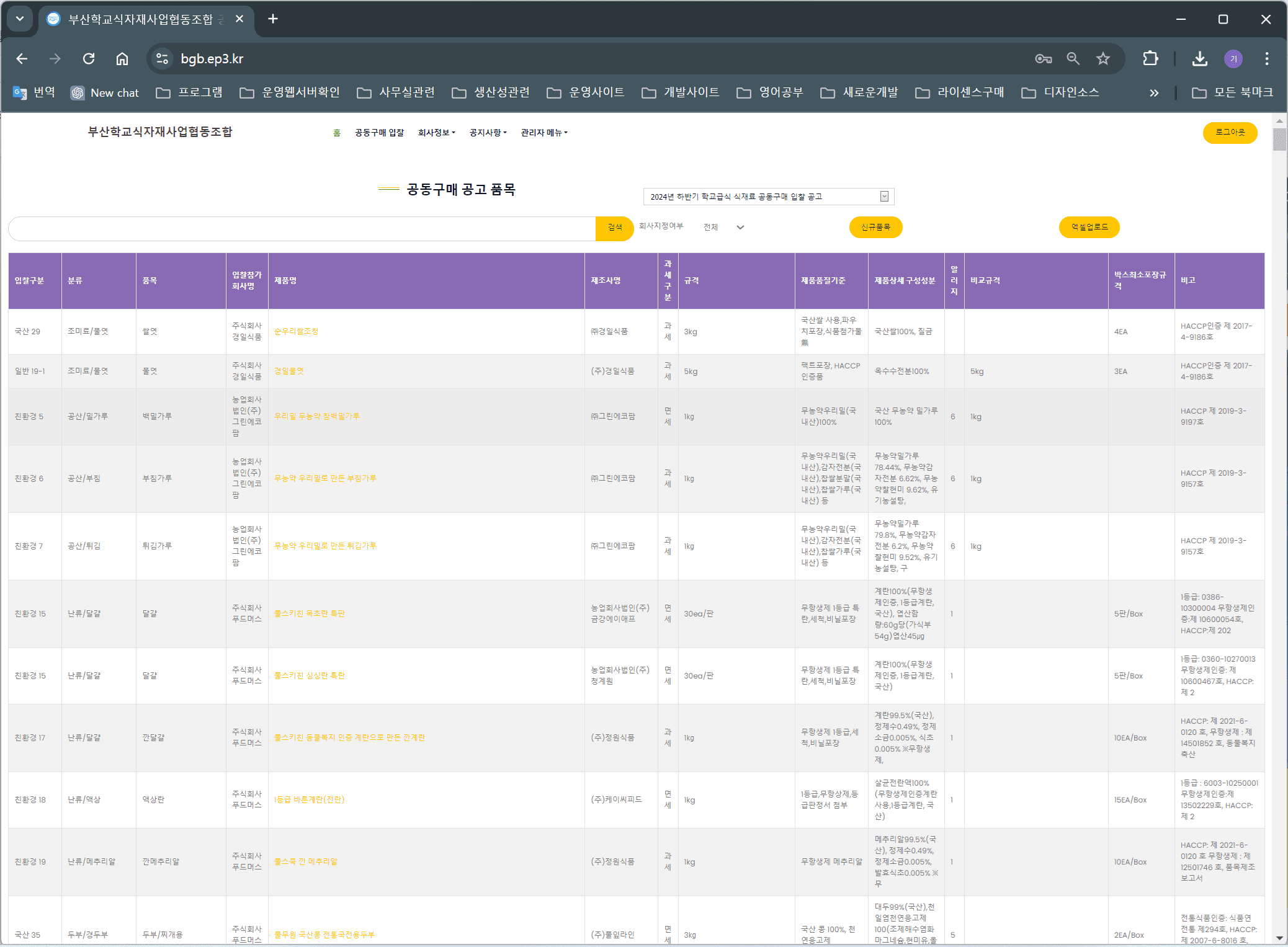
Task: Bookmark this page with the star icon
Action: [x=1103, y=59]
